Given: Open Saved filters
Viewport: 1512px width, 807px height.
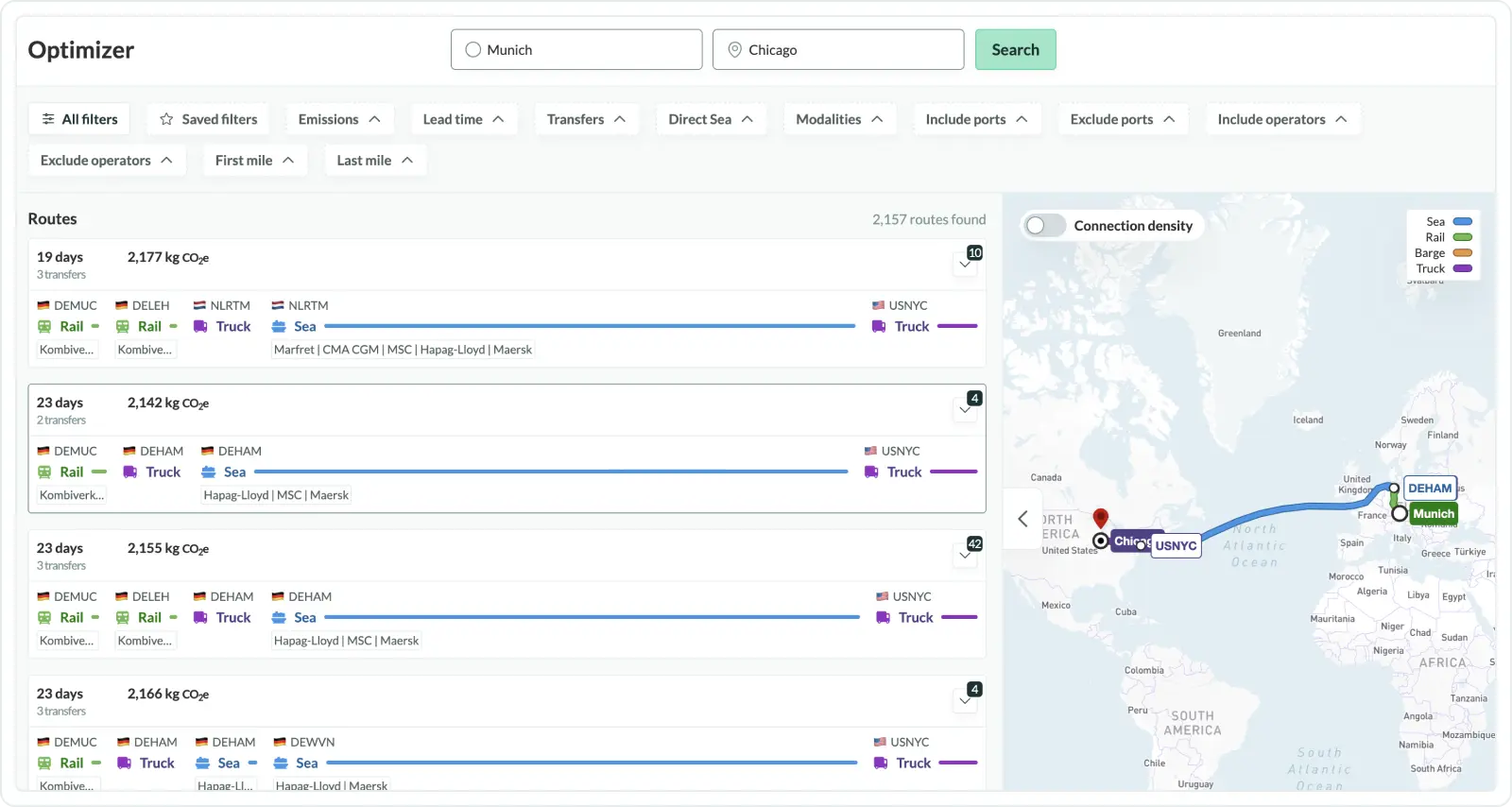Looking at the screenshot, I should [x=208, y=119].
